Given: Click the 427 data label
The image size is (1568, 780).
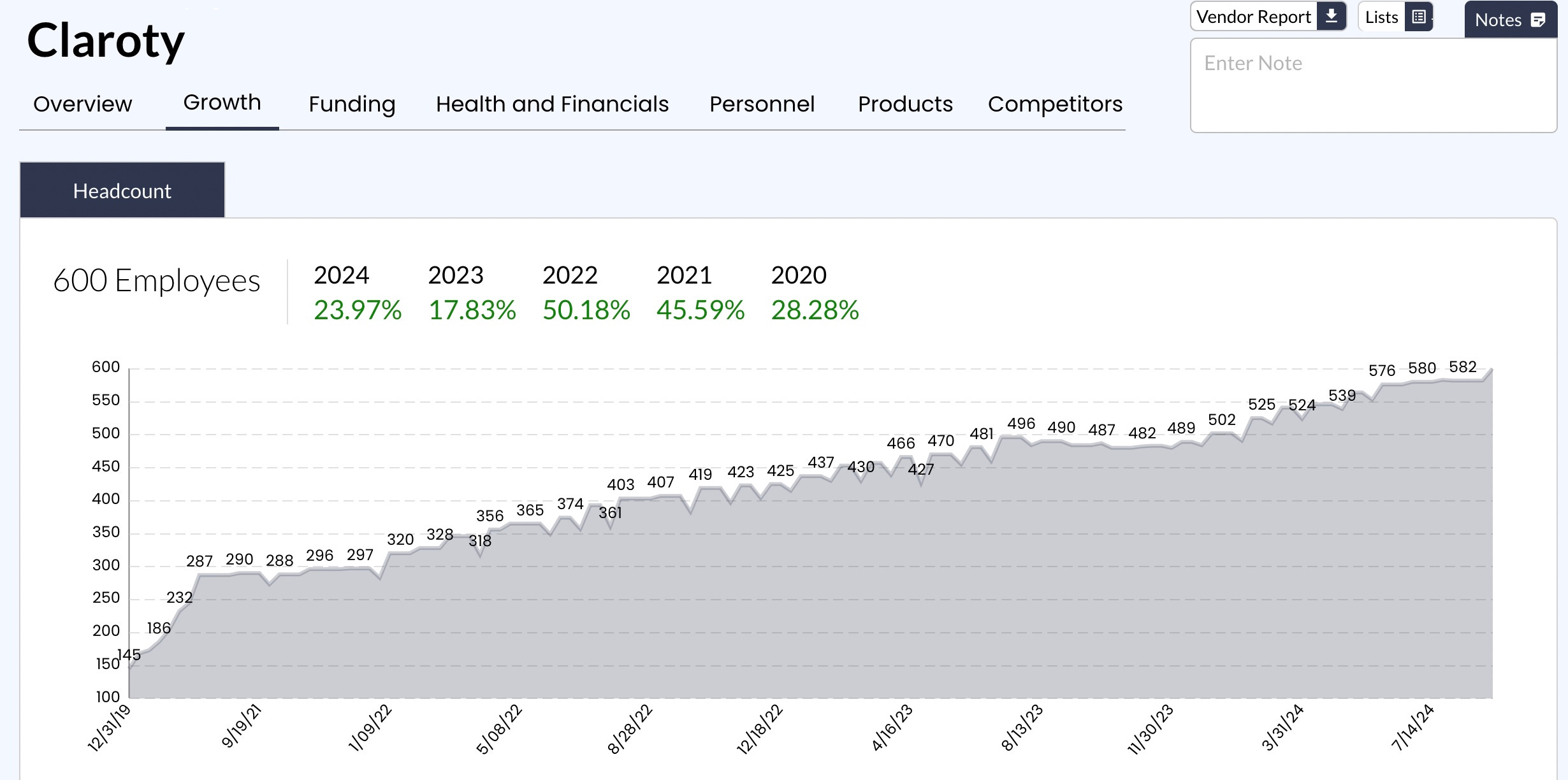Looking at the screenshot, I should pyautogui.click(x=921, y=470).
